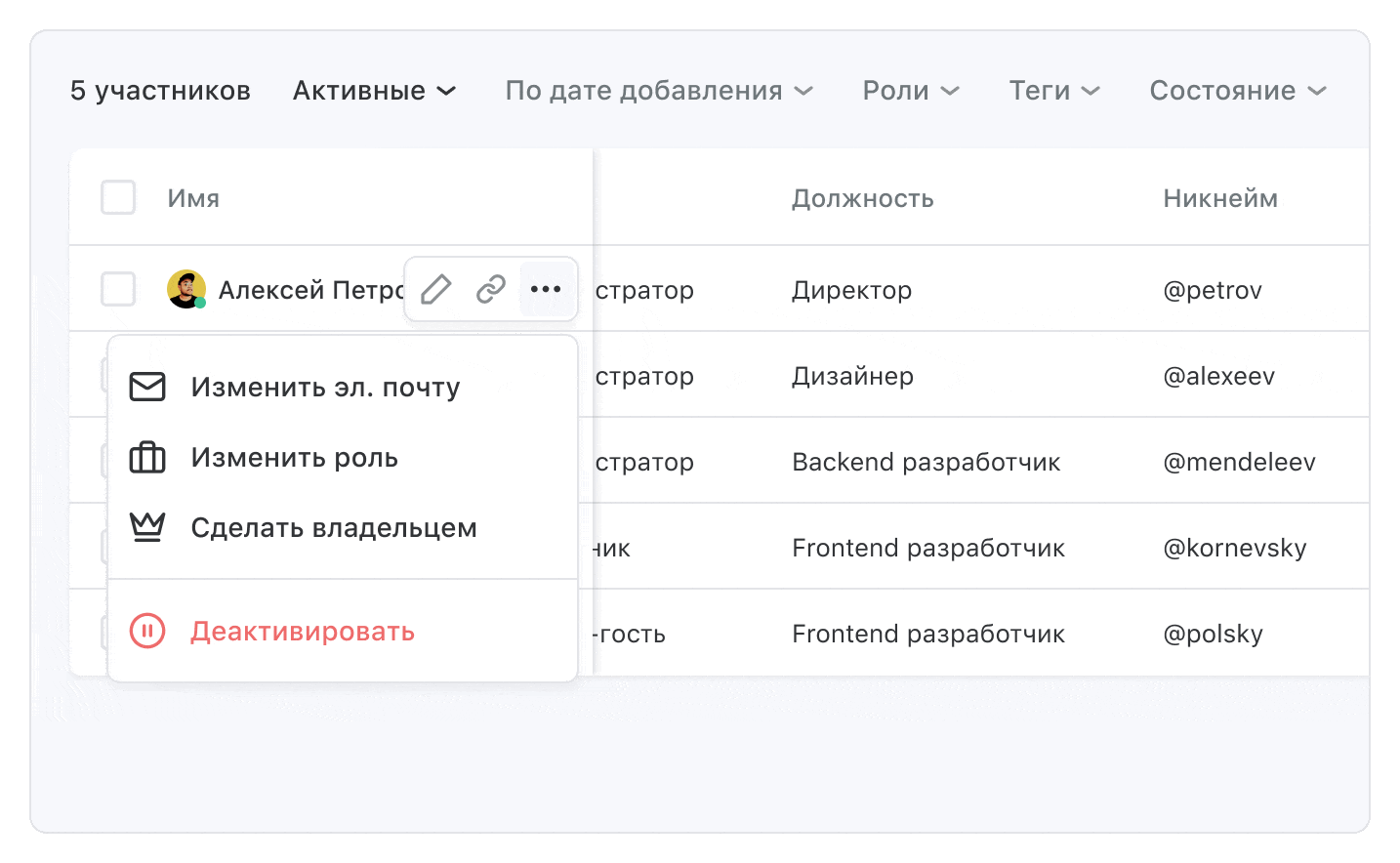Screen dimensions: 1400x863
Task: Open the three-dot more options icon
Action: coord(545,289)
